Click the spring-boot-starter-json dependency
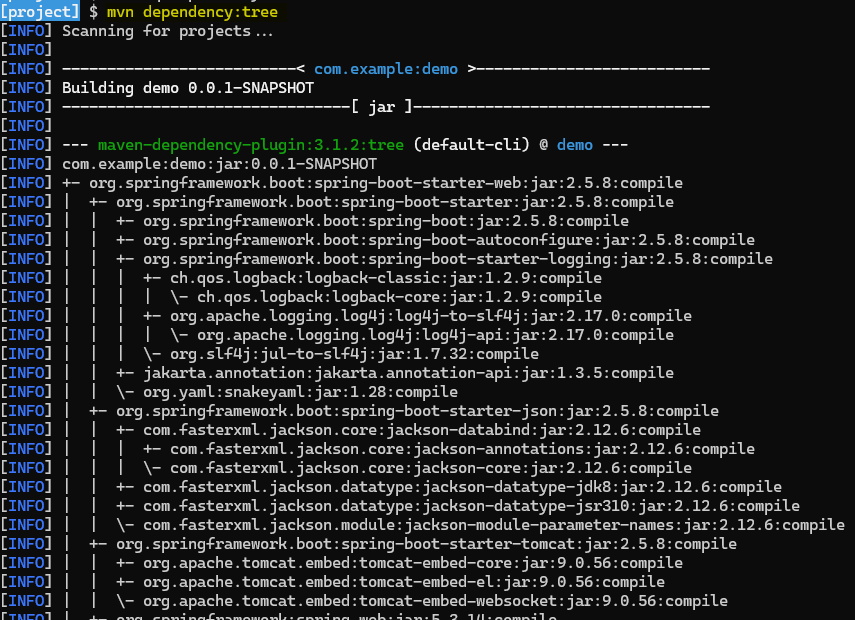This screenshot has width=855, height=620. click(x=390, y=410)
